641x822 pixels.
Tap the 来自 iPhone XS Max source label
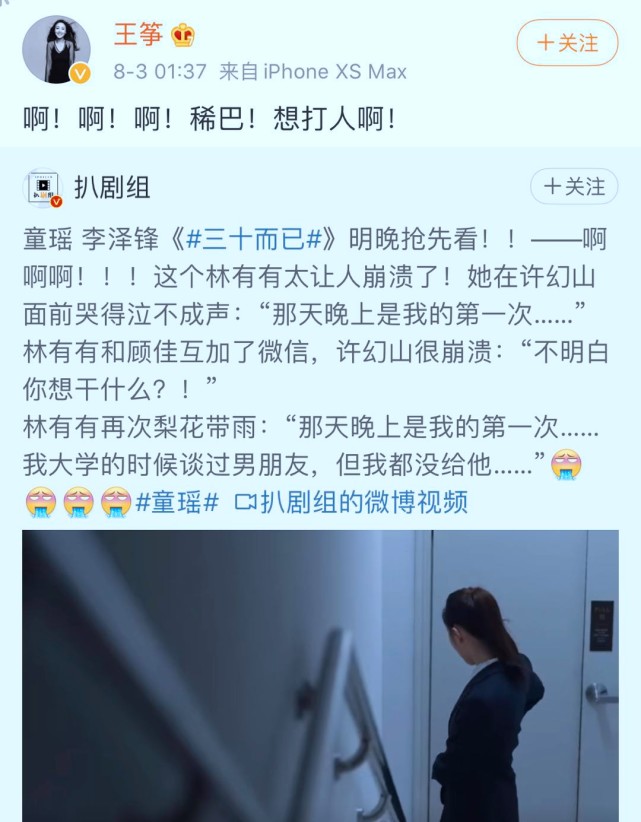pyautogui.click(x=313, y=71)
